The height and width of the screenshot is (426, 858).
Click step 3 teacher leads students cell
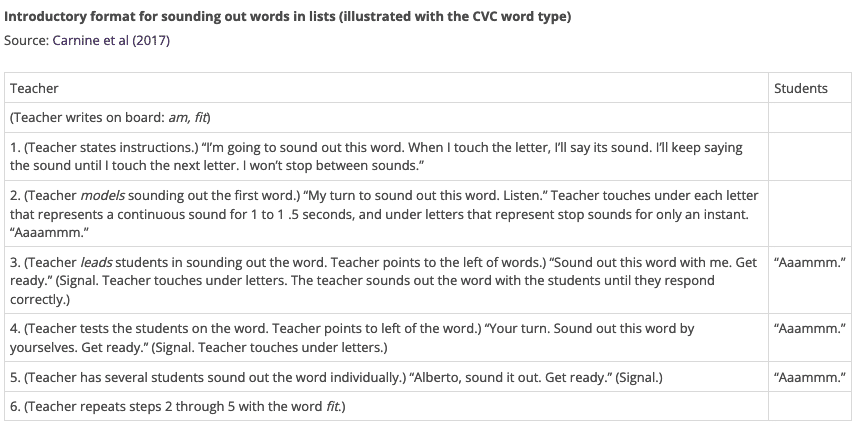click(385, 281)
